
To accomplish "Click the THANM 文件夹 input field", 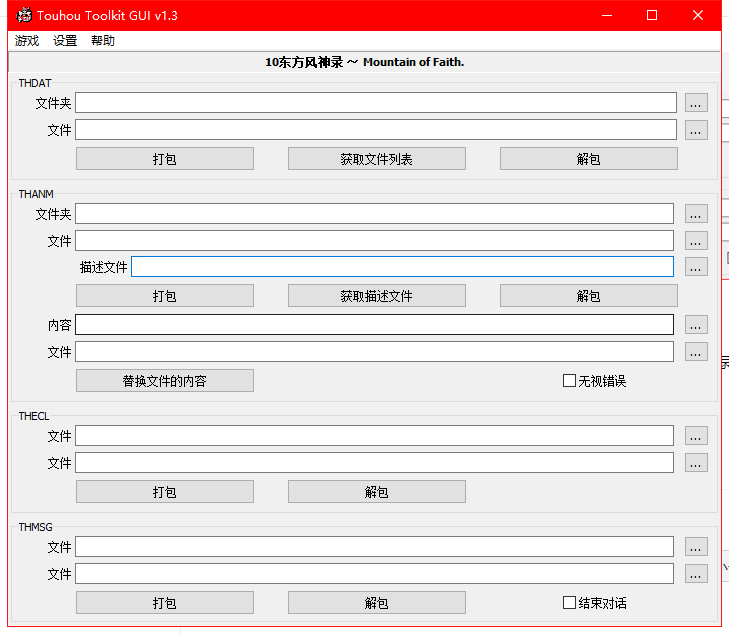I will coord(374,214).
